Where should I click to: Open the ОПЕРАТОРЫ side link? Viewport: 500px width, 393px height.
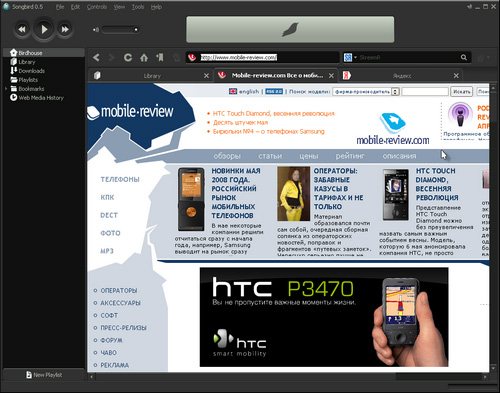[x=119, y=290]
